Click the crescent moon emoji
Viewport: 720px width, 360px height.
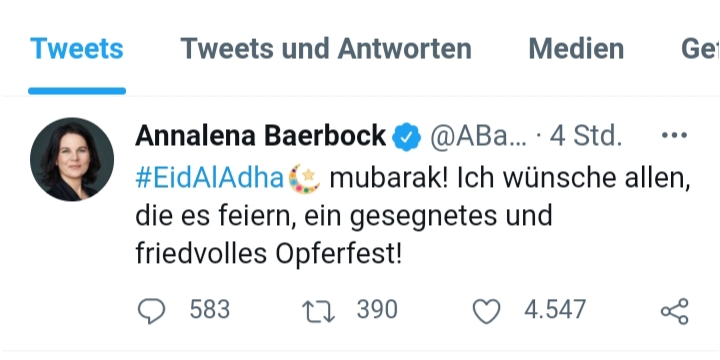pyautogui.click(x=304, y=179)
